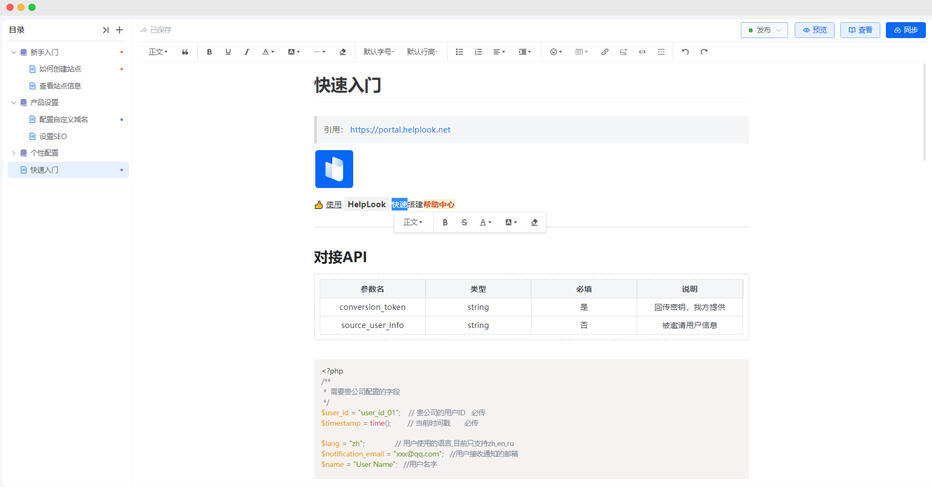The width and height of the screenshot is (932, 487).
Task: Insert a blockquote with the quote icon
Action: pyautogui.click(x=185, y=52)
